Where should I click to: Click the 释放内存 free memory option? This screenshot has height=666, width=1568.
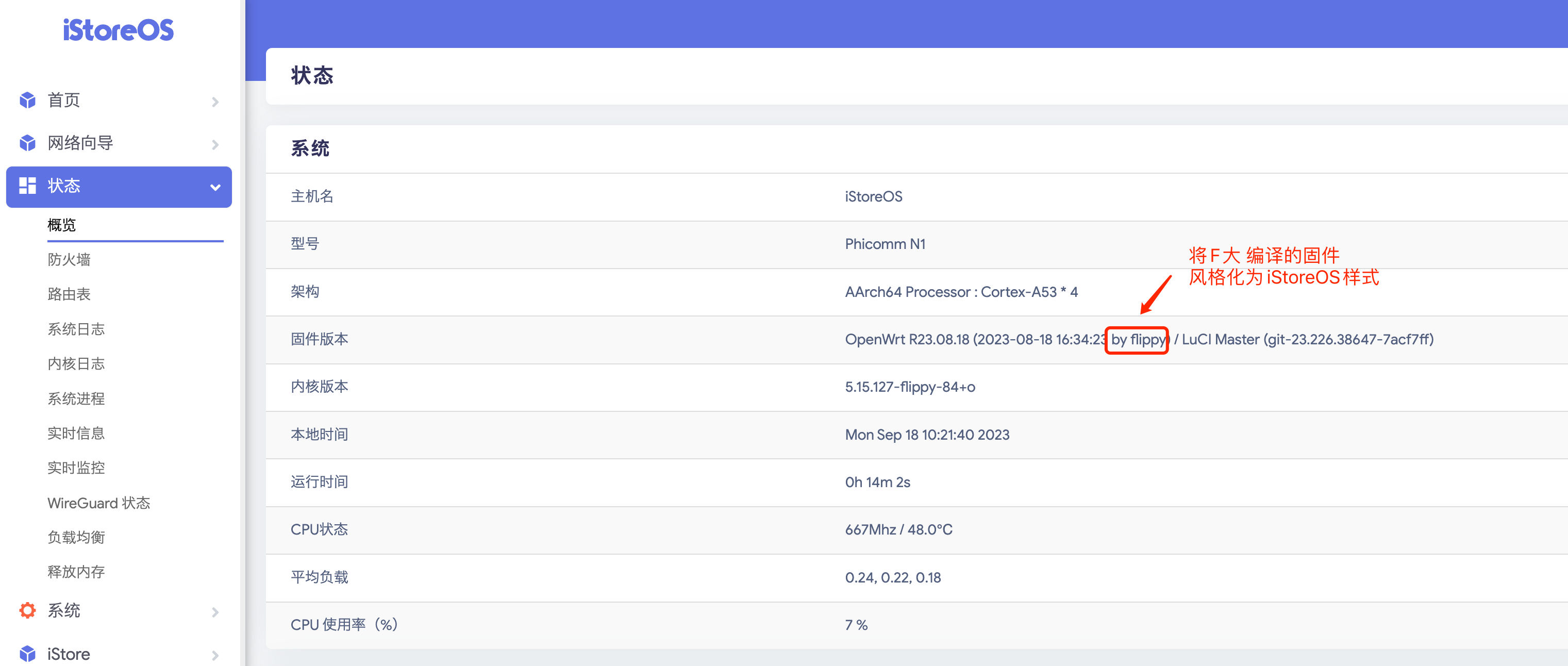click(75, 571)
